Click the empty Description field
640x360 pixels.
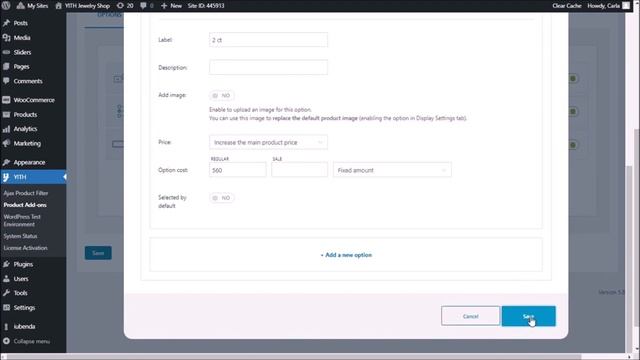coord(268,67)
